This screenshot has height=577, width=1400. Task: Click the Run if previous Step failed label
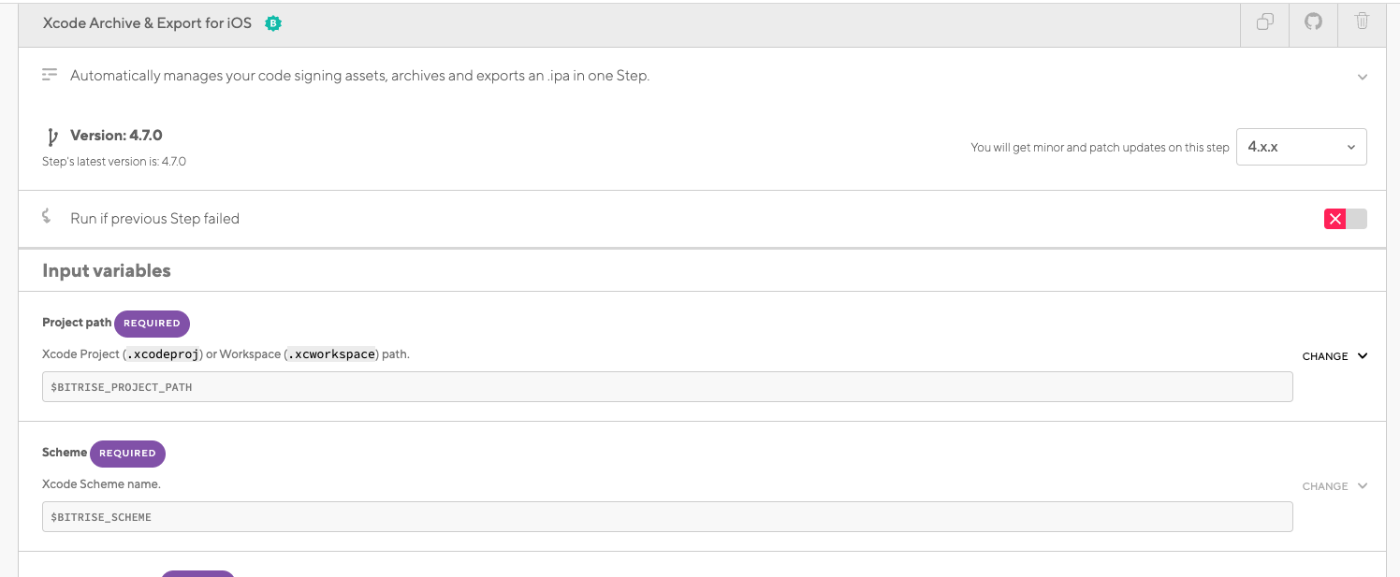coord(155,218)
